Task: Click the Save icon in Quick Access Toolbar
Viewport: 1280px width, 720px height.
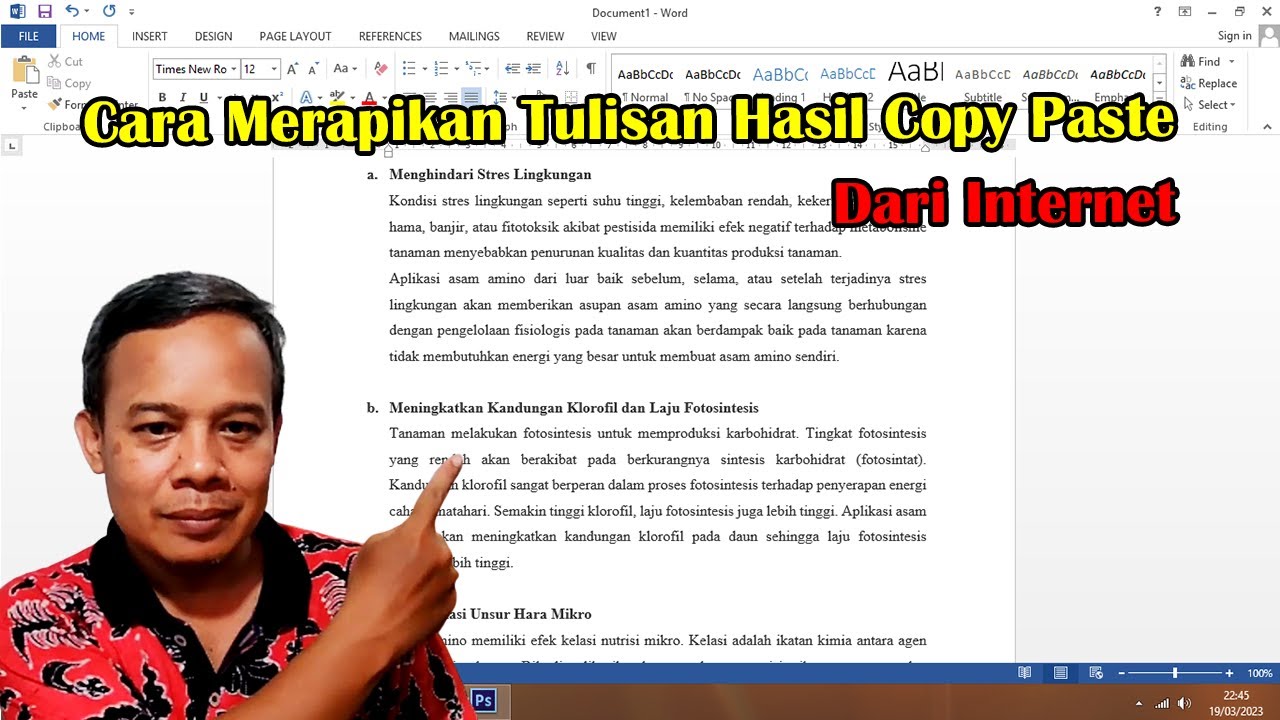Action: (45, 12)
